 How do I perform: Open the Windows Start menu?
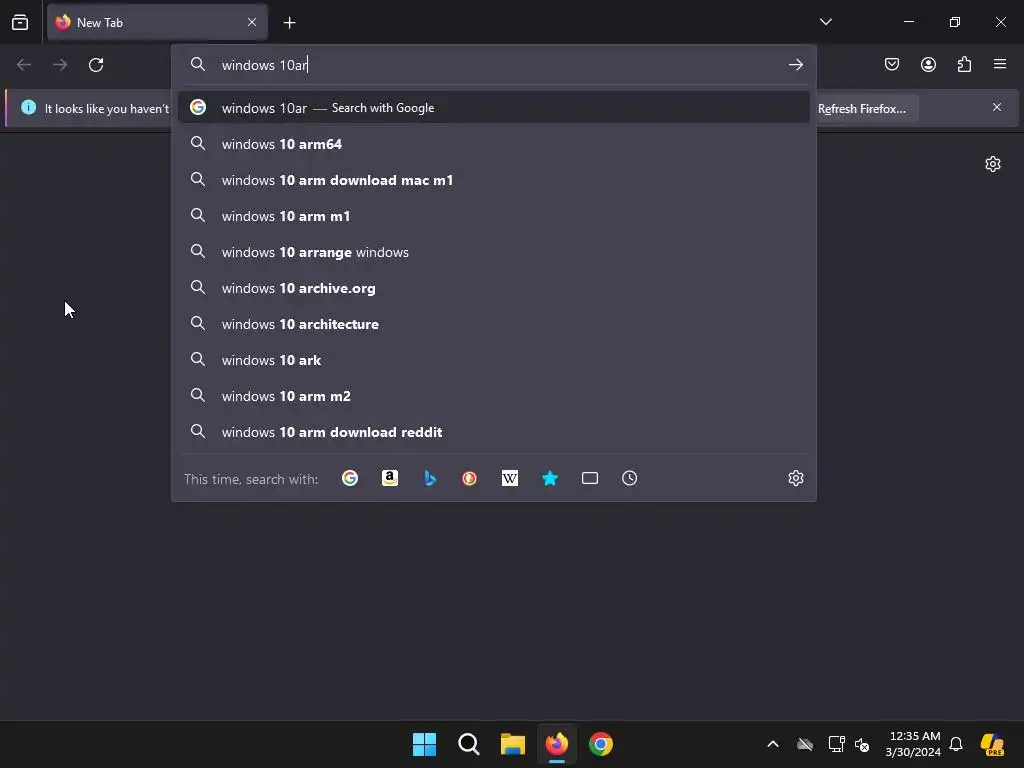pyautogui.click(x=424, y=744)
